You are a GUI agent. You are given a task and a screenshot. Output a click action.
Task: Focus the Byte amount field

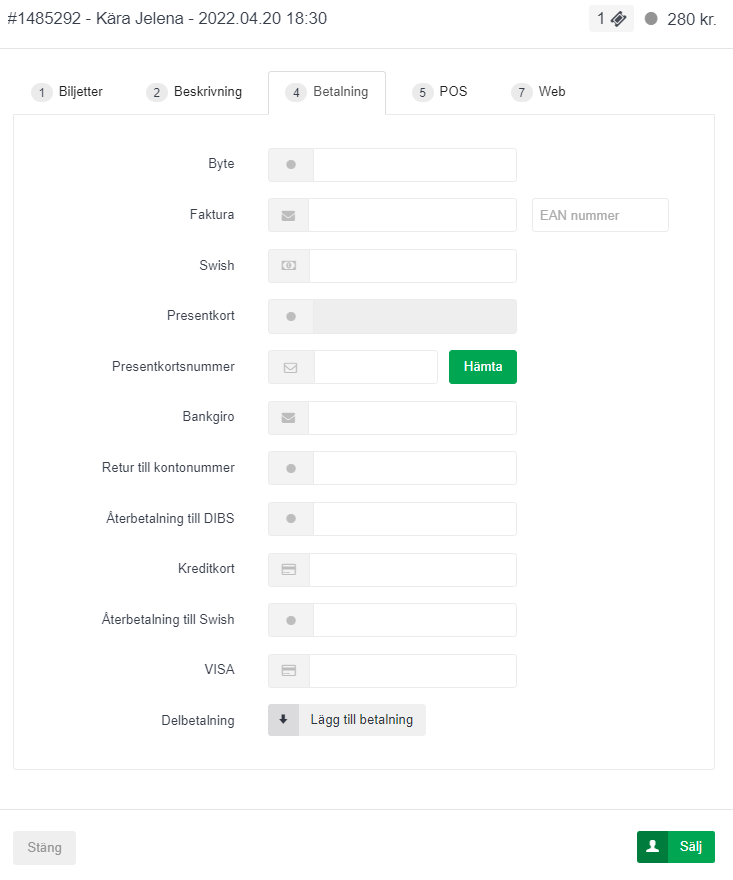pos(414,165)
